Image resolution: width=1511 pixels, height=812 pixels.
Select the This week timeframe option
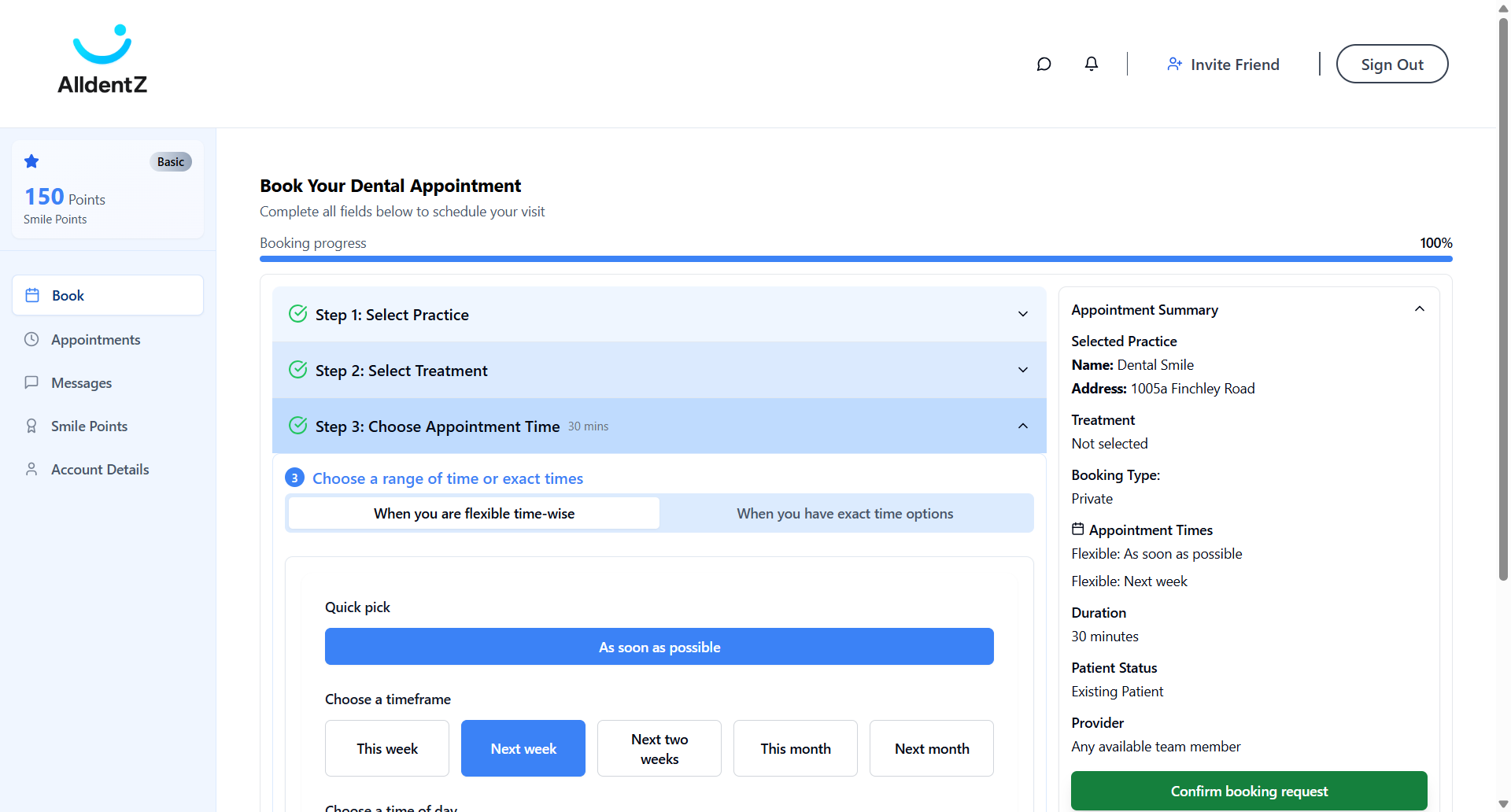coord(386,748)
